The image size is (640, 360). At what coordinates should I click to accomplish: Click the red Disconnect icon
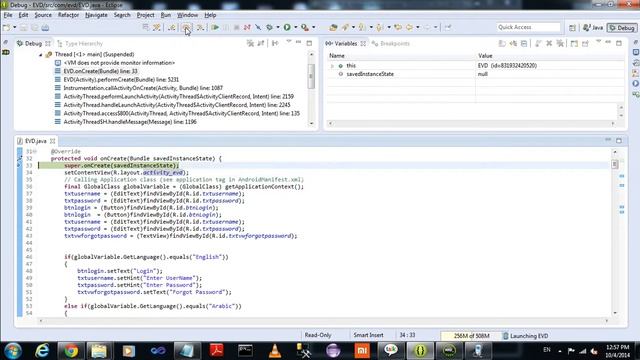tap(247, 27)
